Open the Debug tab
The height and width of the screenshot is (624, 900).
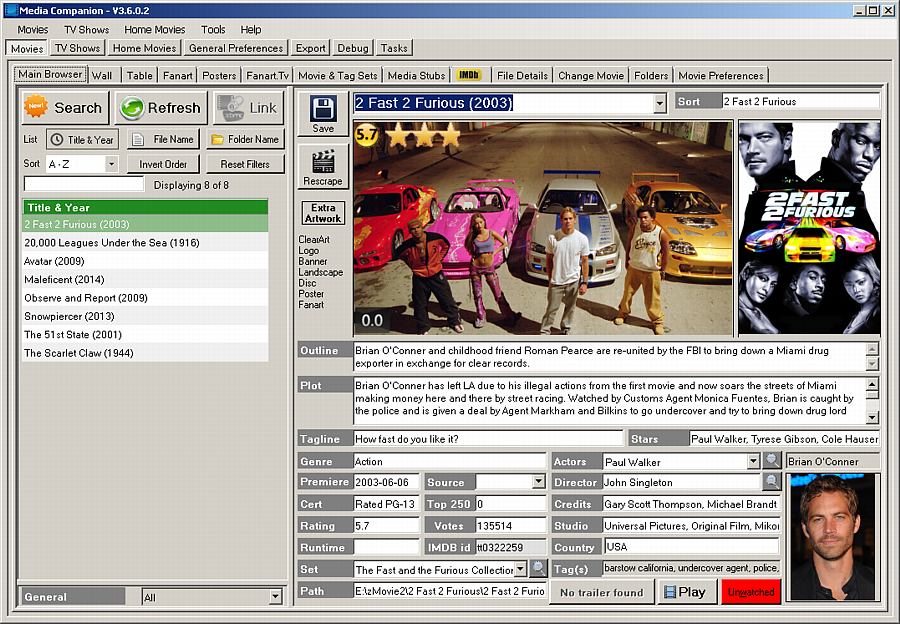coord(353,48)
